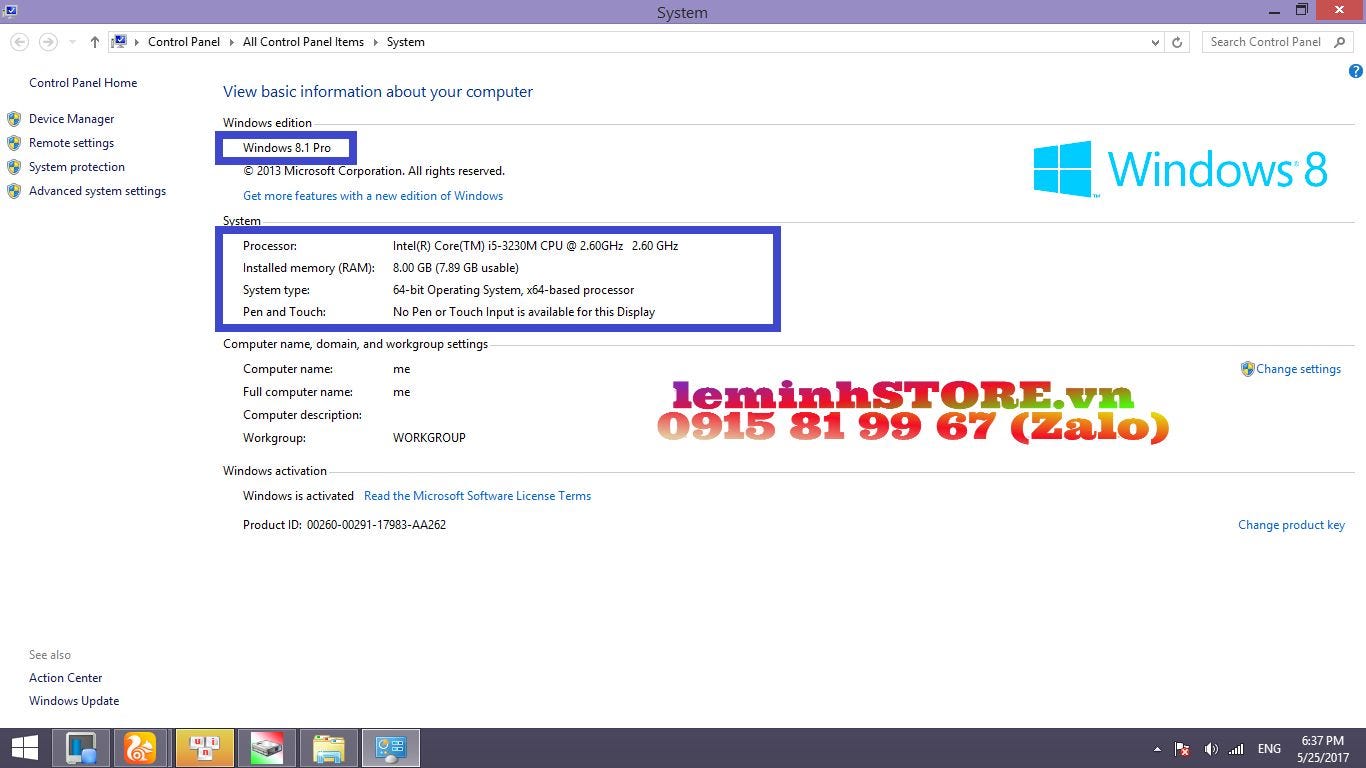The height and width of the screenshot is (768, 1366).
Task: Click the No Pen or Touch Input text
Action: pyautogui.click(x=524, y=312)
